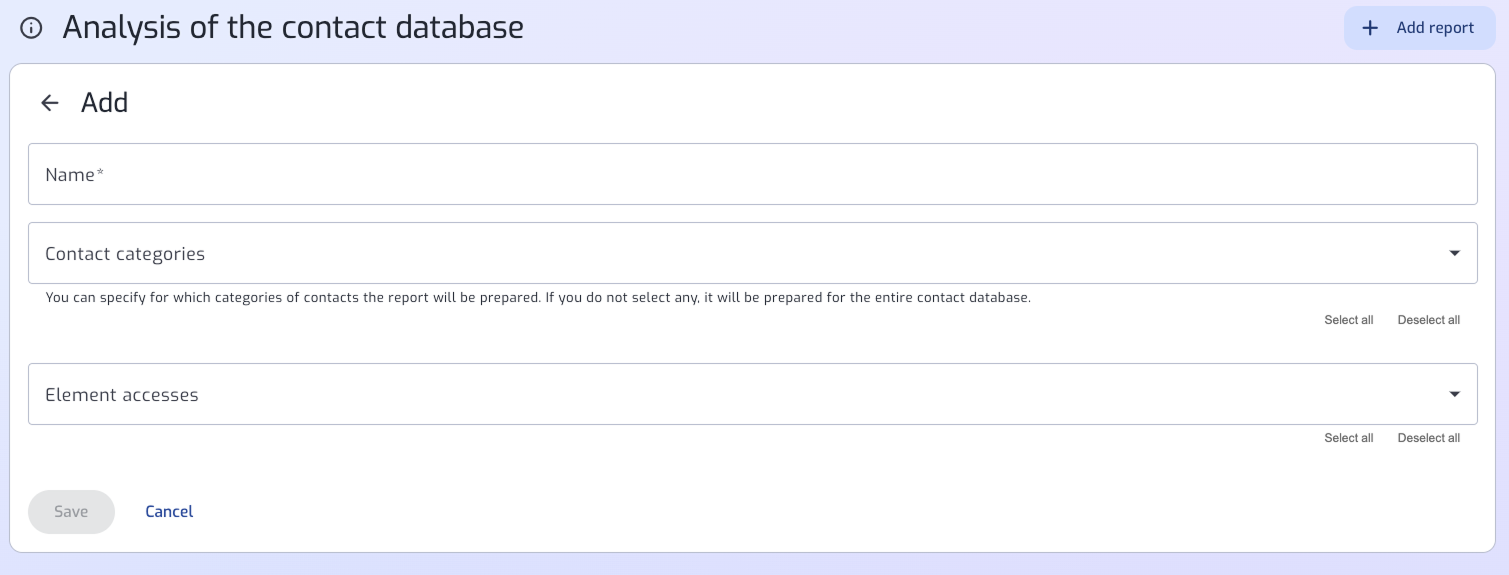Click the contact categories helper description text
Viewport: 1509px width, 575px height.
(538, 298)
